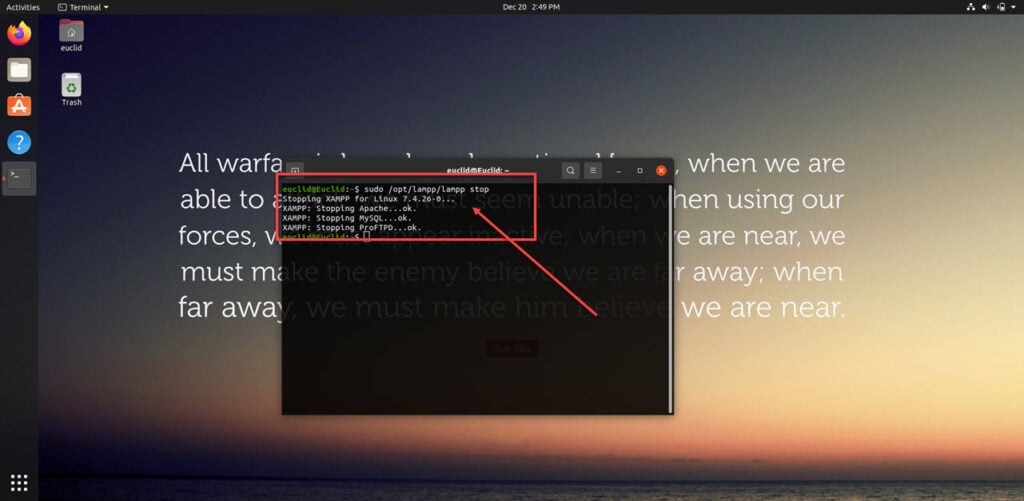Click 'Stopping XAMPP for Linux' line
Image resolution: width=1024 pixels, height=501 pixels.
point(368,199)
